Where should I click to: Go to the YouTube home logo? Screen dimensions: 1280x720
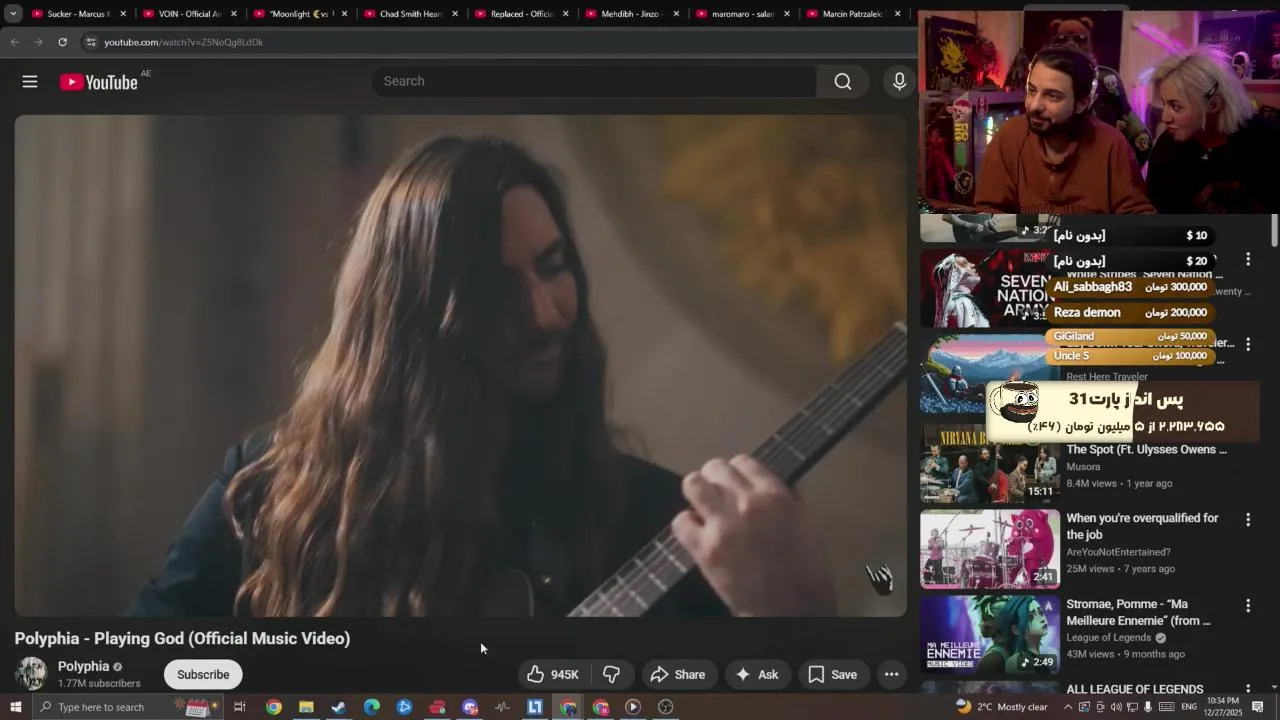[x=98, y=82]
